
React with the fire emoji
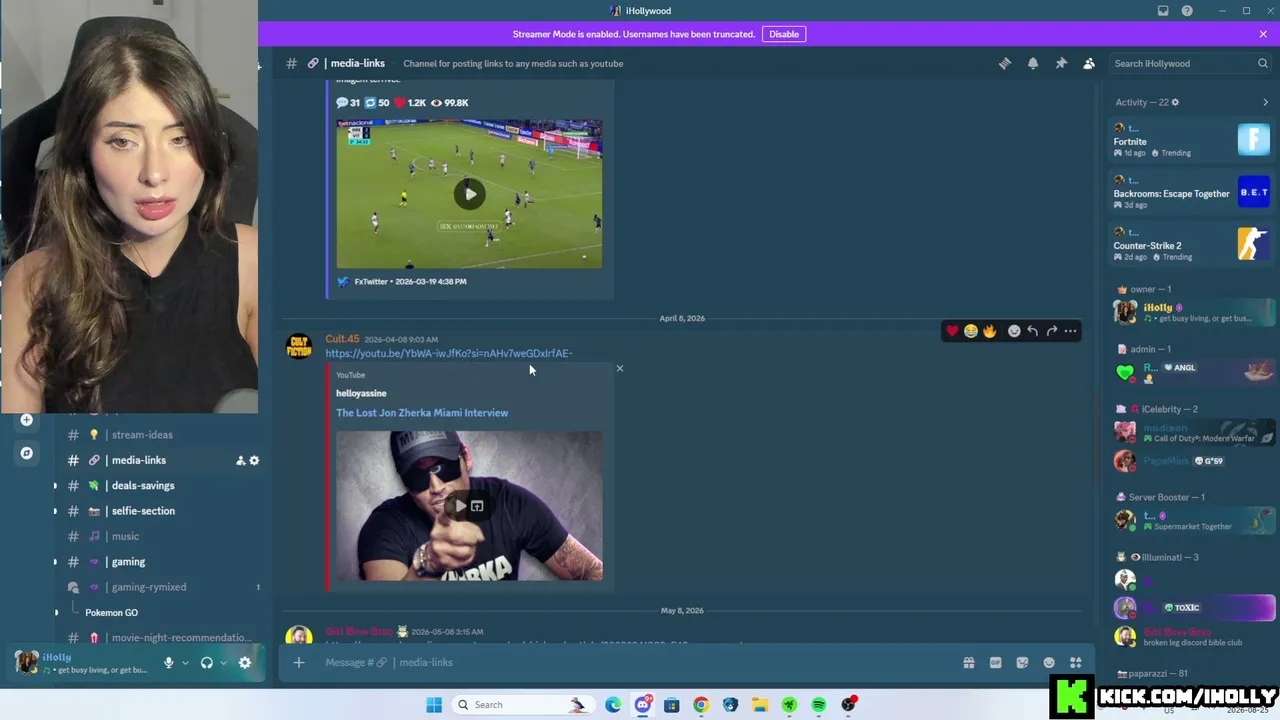coord(990,331)
